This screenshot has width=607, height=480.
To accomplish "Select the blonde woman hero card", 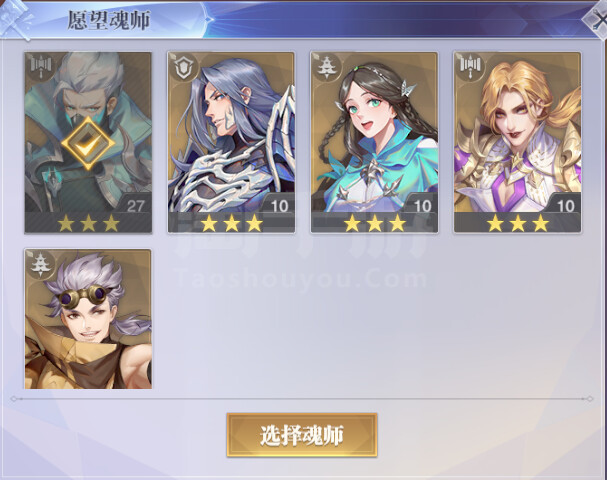I will [x=518, y=142].
